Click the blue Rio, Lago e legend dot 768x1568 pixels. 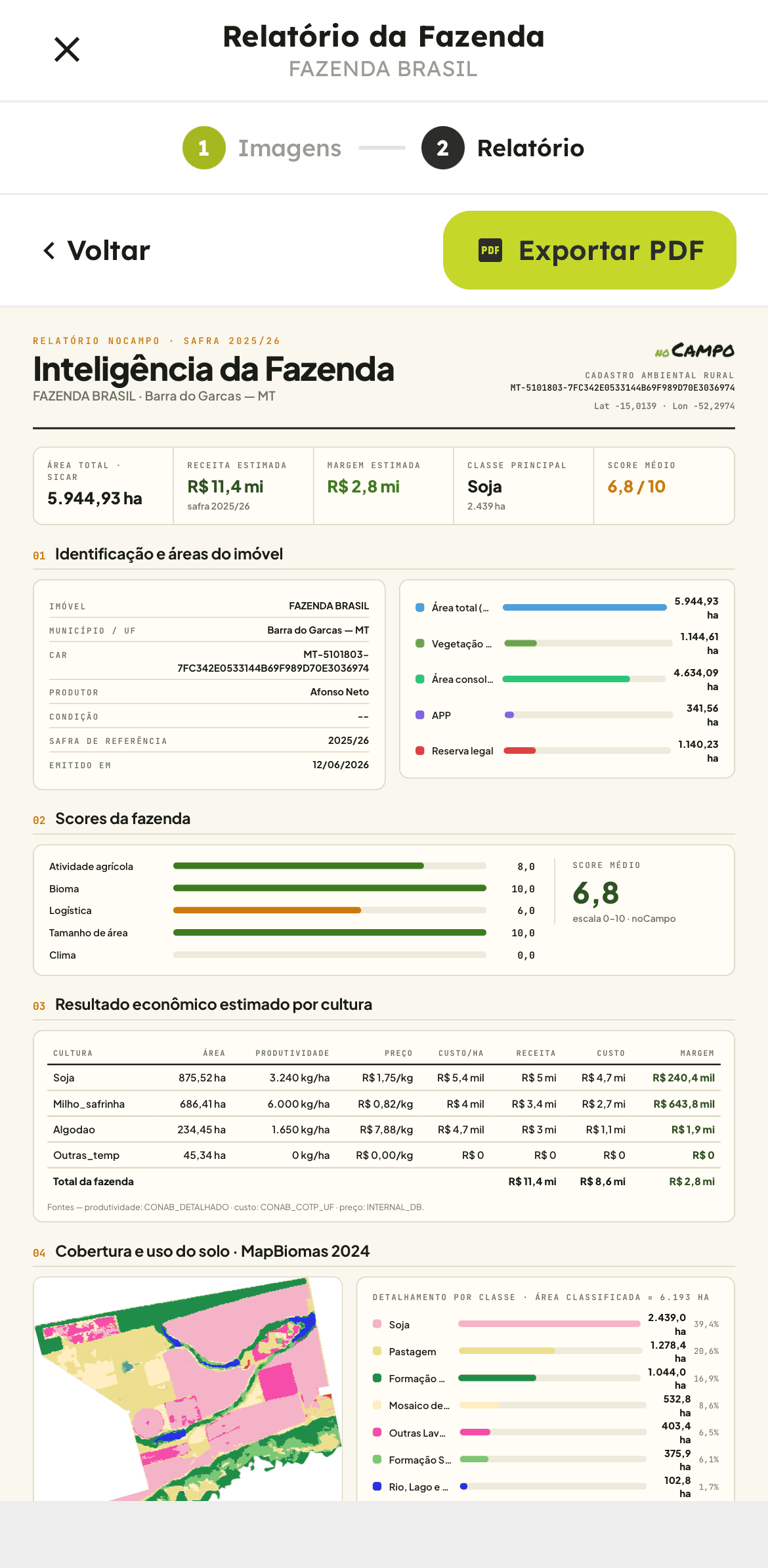tap(377, 1486)
